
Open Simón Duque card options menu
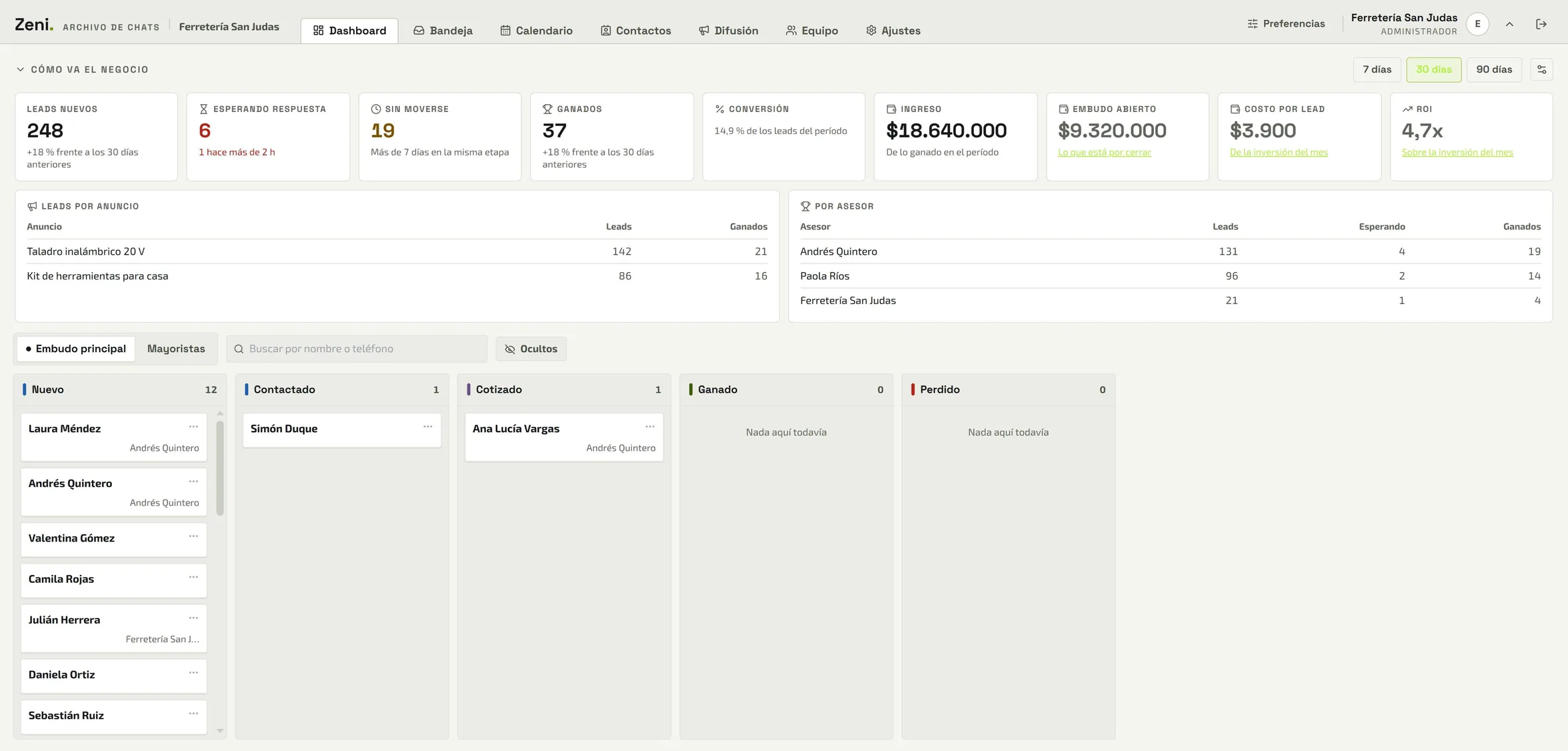click(428, 427)
